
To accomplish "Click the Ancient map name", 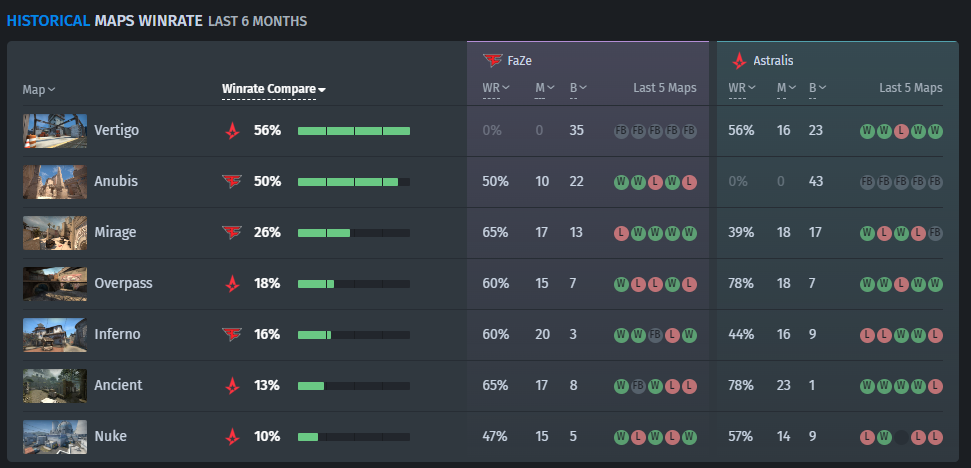I will click(118, 385).
